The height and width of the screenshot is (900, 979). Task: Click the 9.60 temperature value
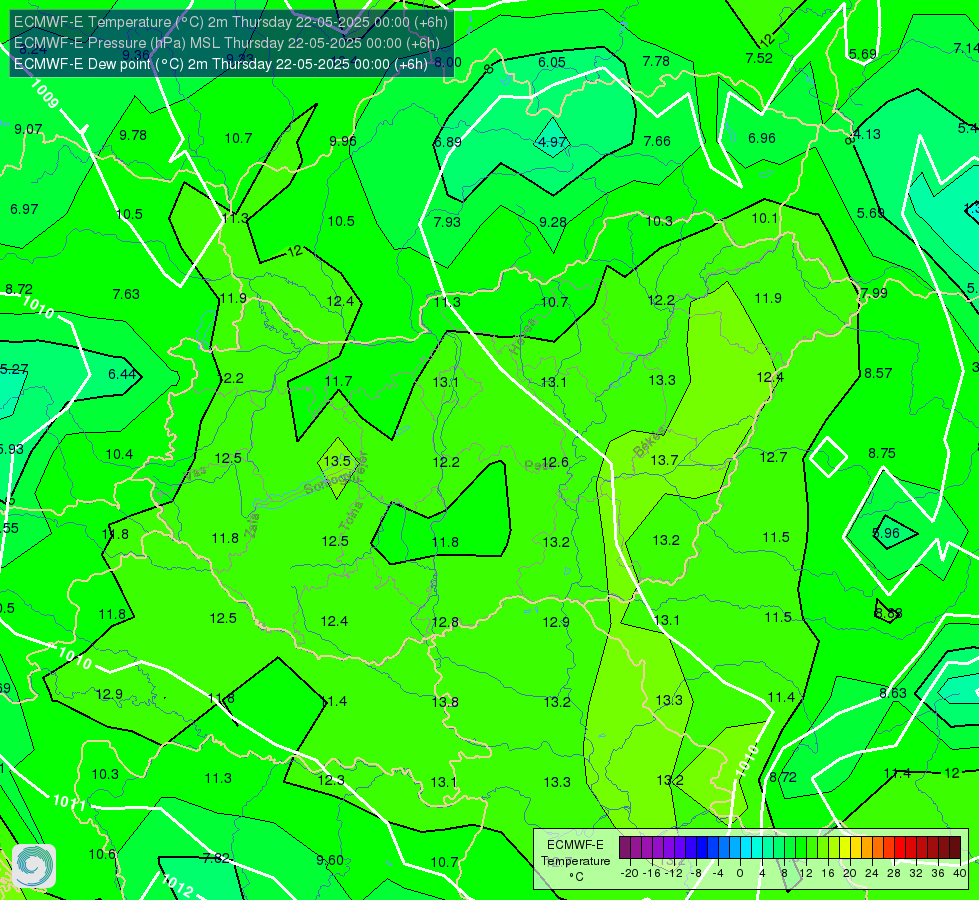(x=330, y=860)
